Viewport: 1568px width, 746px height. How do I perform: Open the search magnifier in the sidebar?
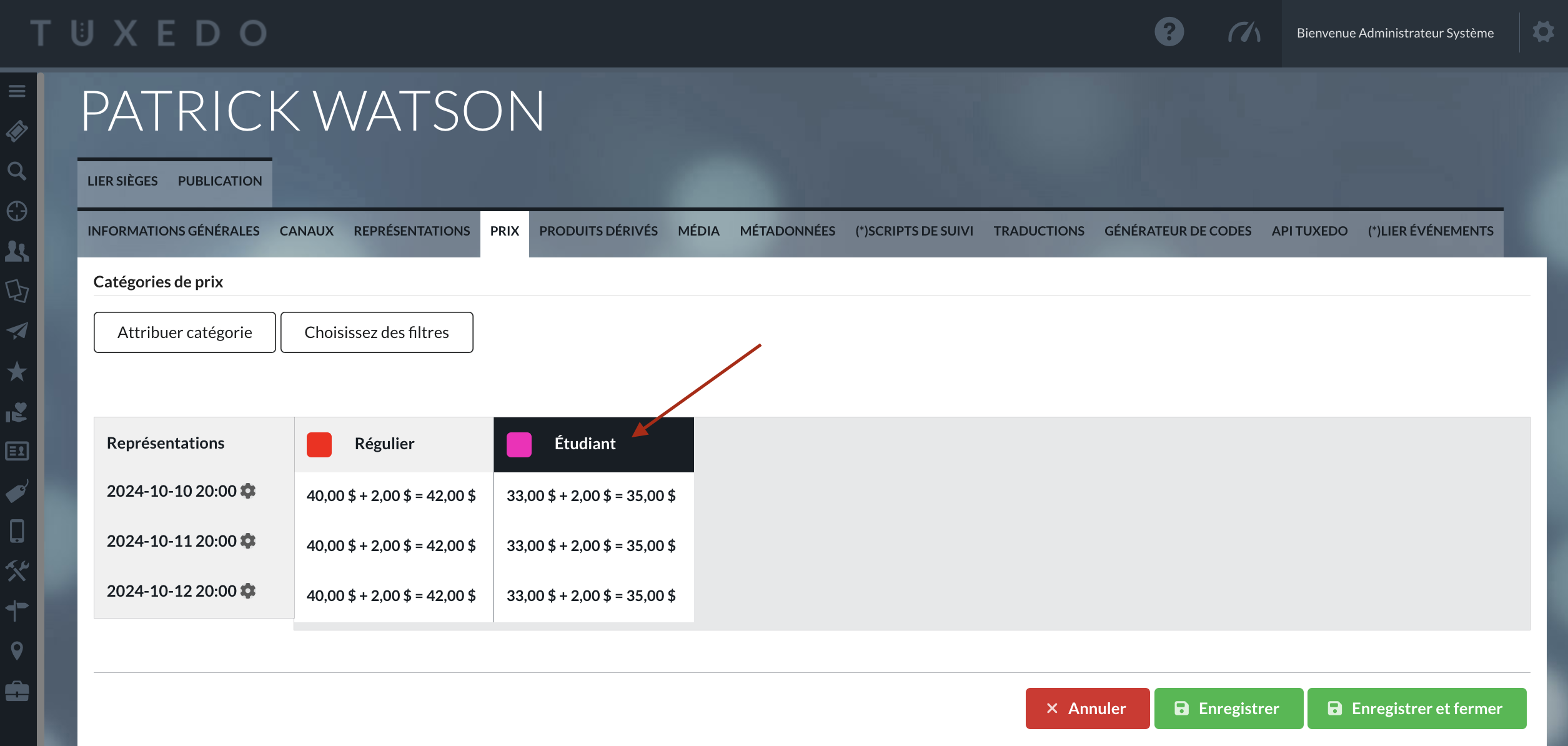[x=17, y=171]
